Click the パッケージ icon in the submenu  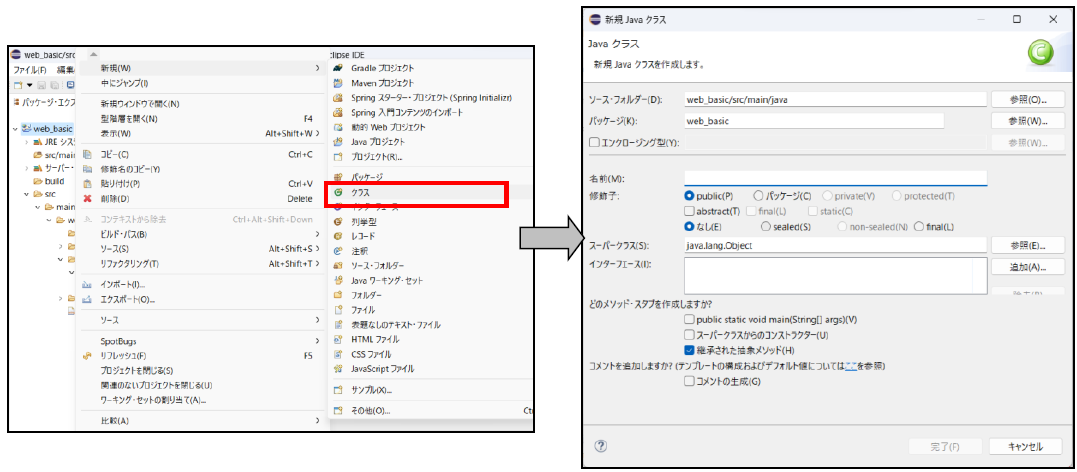[338, 177]
